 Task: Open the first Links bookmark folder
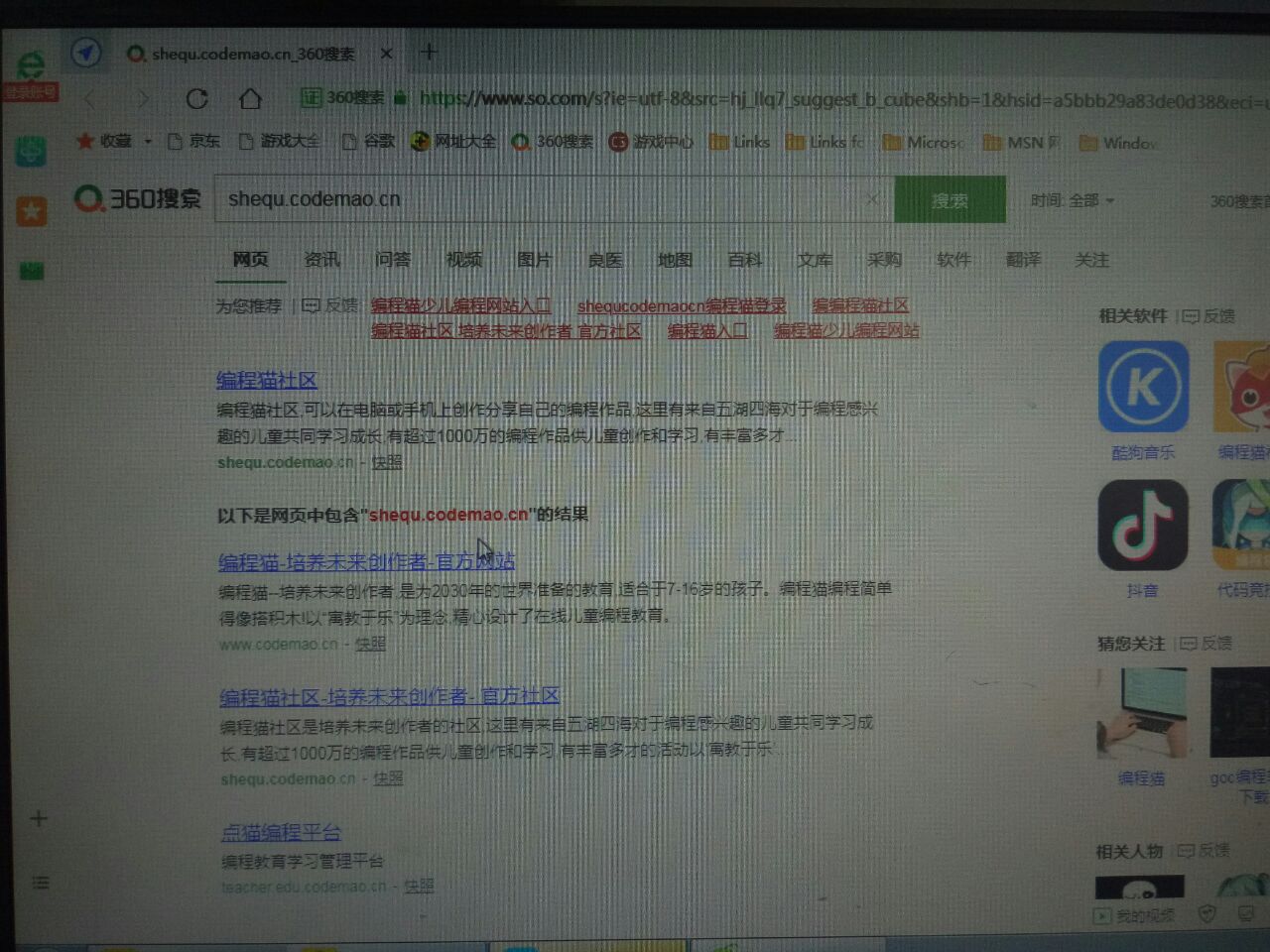coord(740,142)
